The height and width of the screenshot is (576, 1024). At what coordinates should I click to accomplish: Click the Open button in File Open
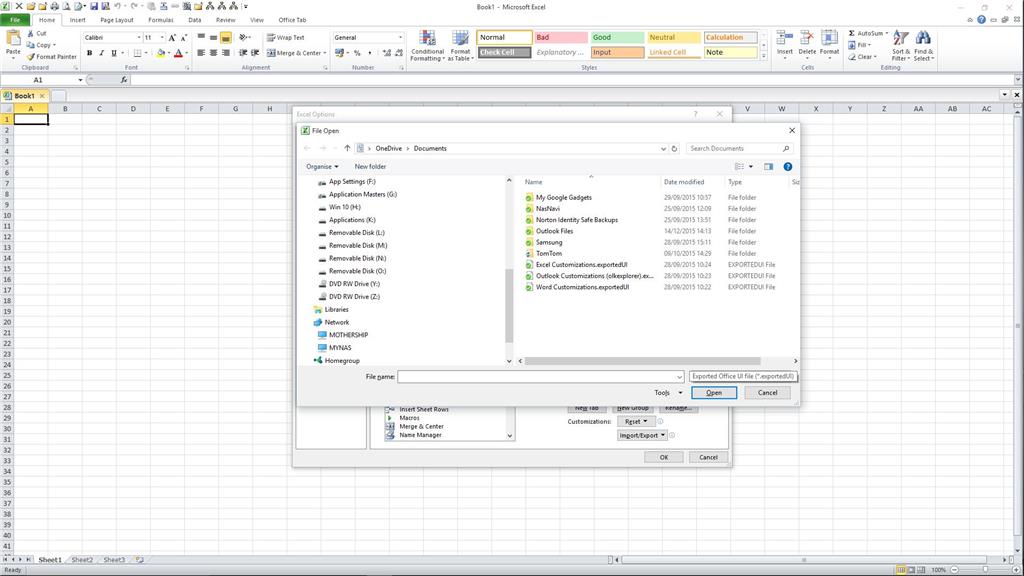[714, 392]
